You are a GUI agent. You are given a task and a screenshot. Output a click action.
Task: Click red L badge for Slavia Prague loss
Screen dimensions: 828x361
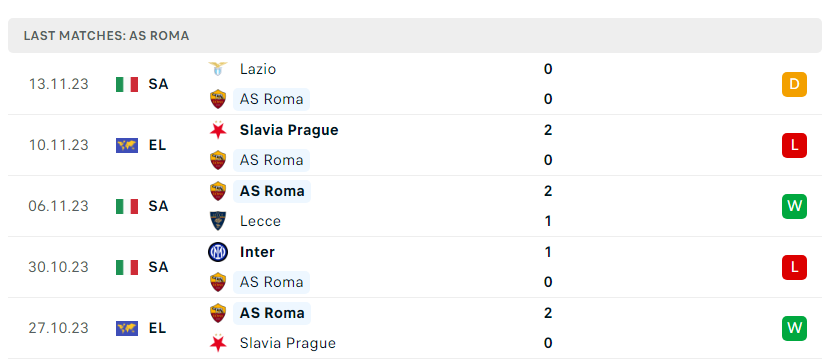click(x=794, y=145)
